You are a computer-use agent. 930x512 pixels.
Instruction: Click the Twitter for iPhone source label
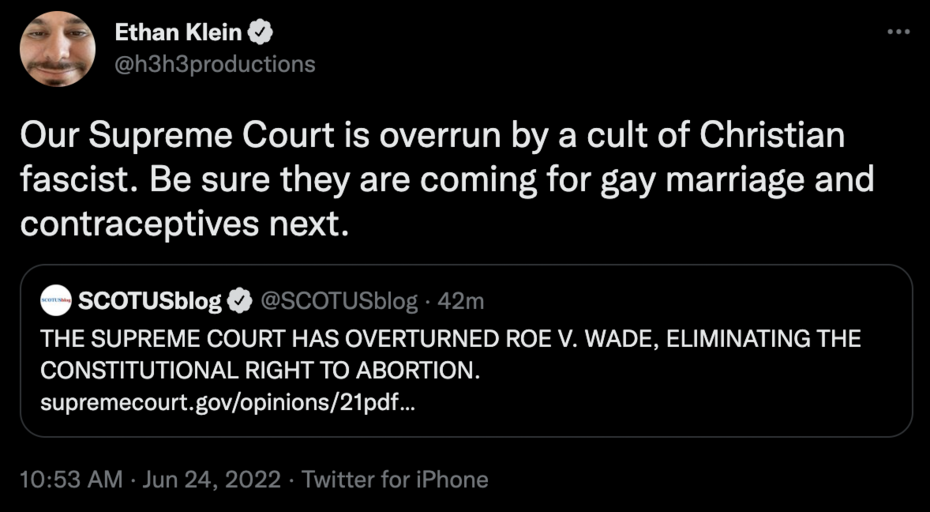pyautogui.click(x=395, y=479)
